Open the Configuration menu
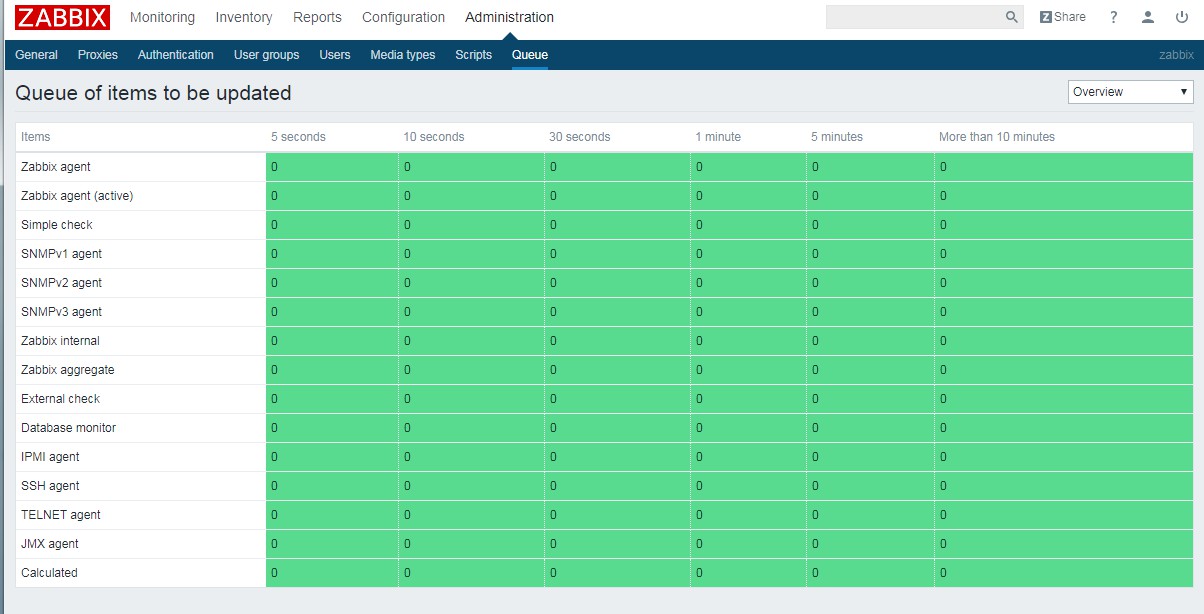Screen dimensions: 1204x614 403,17
